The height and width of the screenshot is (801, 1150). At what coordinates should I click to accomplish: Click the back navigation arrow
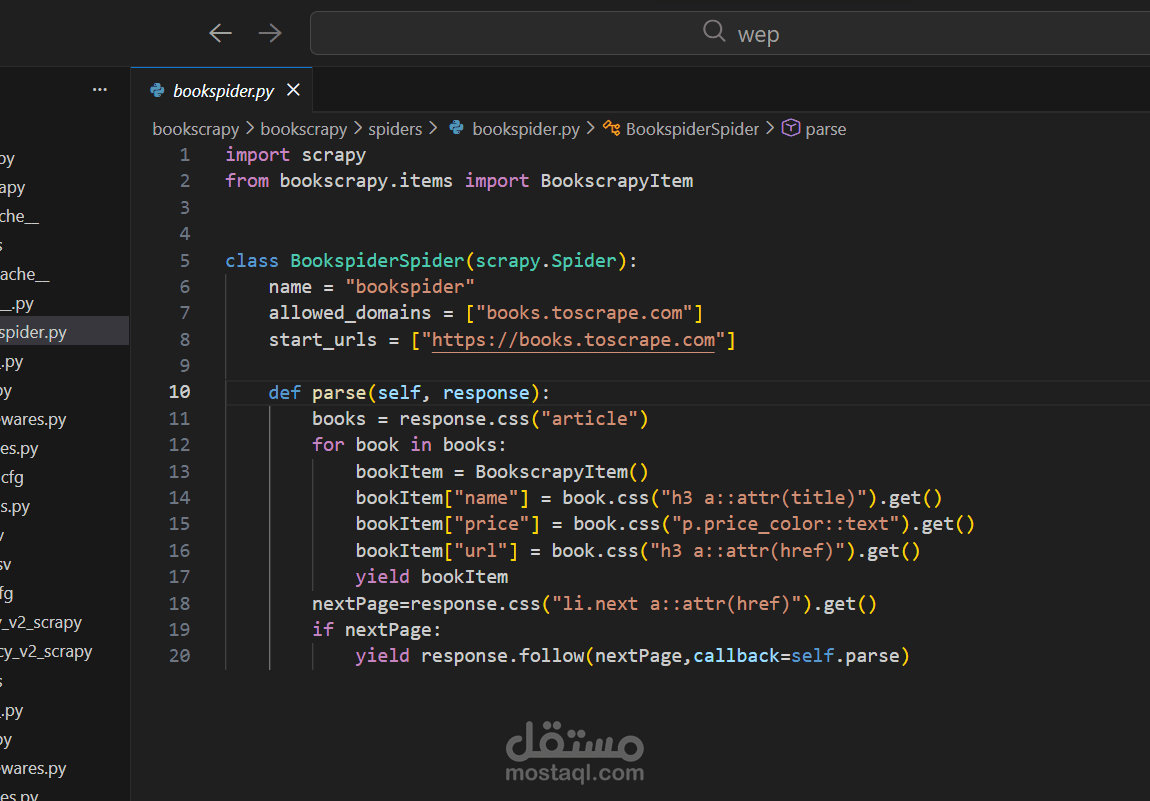point(220,33)
